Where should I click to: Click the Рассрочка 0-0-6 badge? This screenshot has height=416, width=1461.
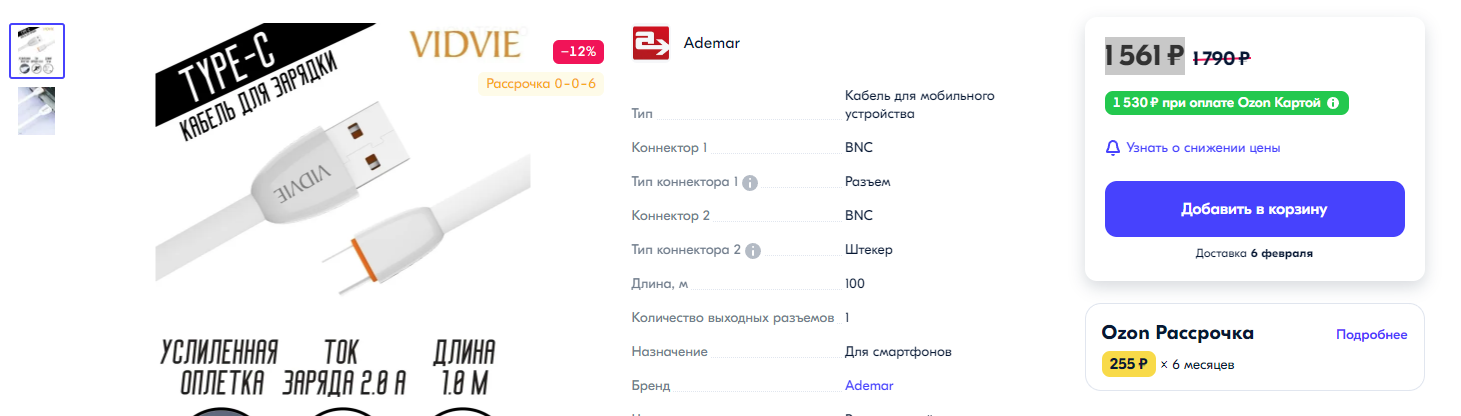click(x=541, y=83)
